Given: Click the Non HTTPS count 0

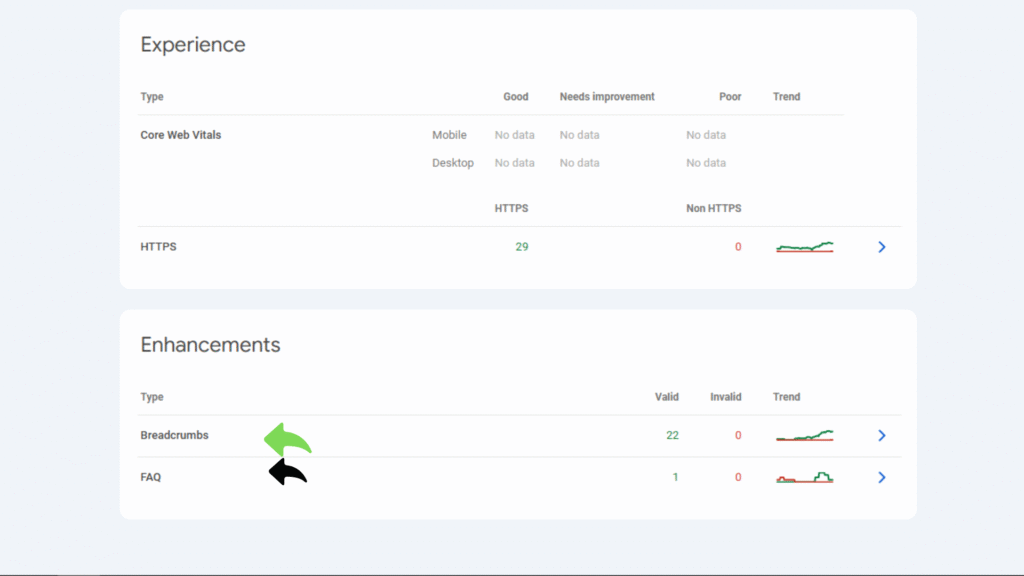Looking at the screenshot, I should (x=738, y=247).
